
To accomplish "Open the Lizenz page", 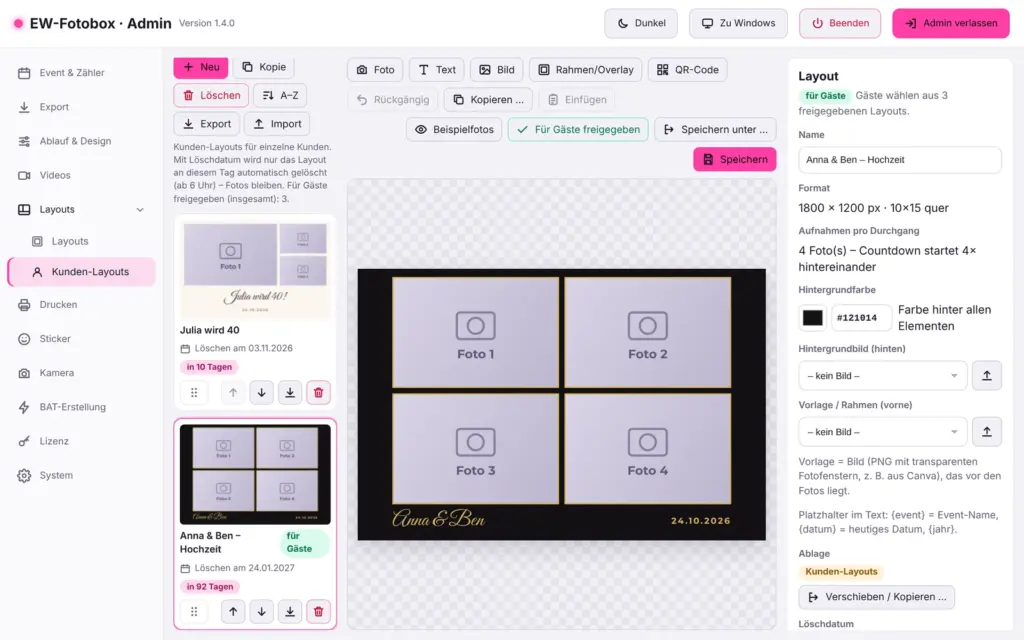I will (82, 441).
